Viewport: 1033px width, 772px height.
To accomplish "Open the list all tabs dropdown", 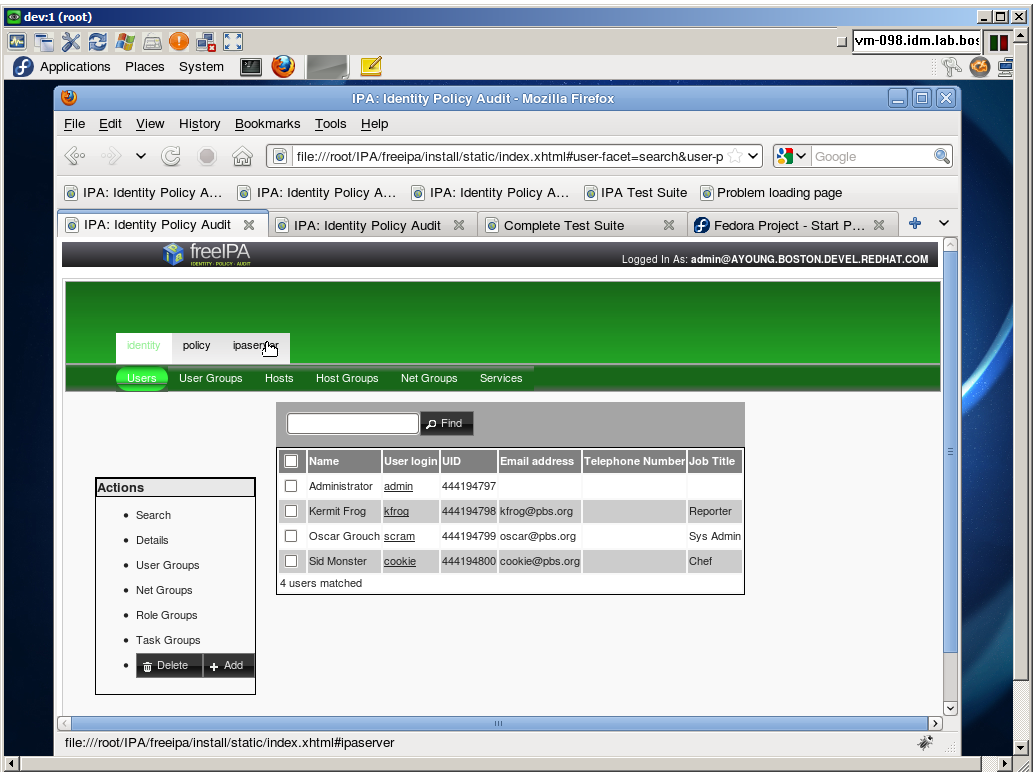I will tap(943, 224).
